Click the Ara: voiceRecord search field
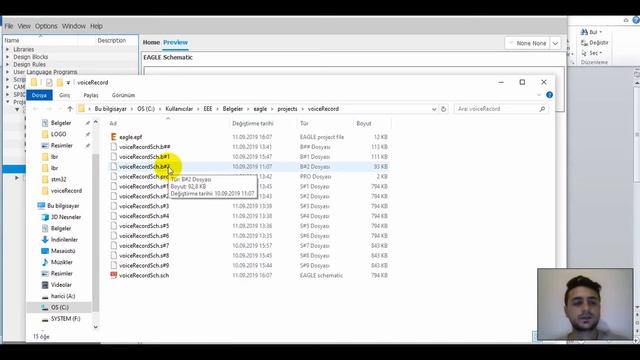Screen dimensions: 640x360 [x=500, y=109]
